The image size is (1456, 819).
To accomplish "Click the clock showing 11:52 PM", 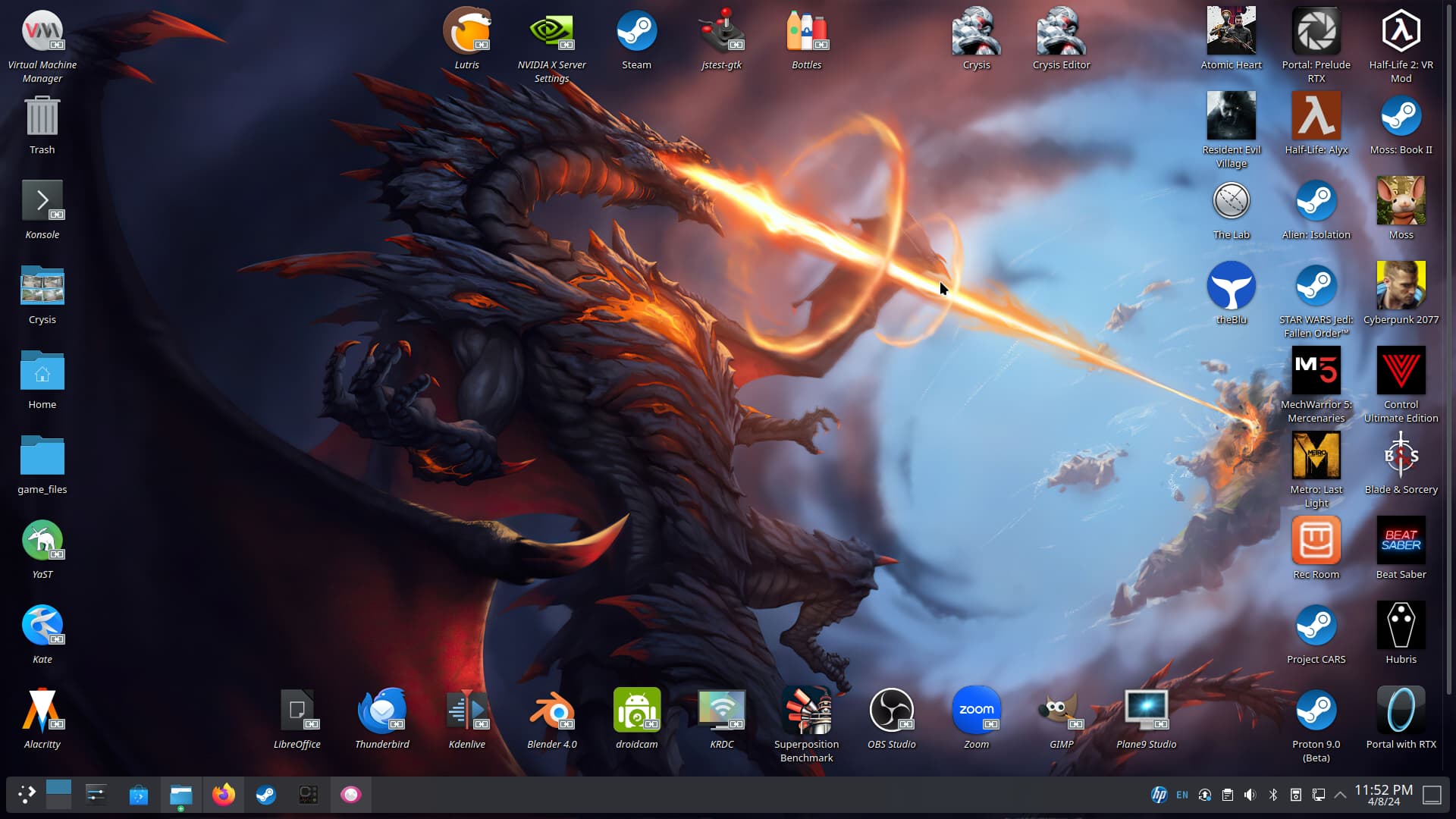I will pyautogui.click(x=1383, y=794).
